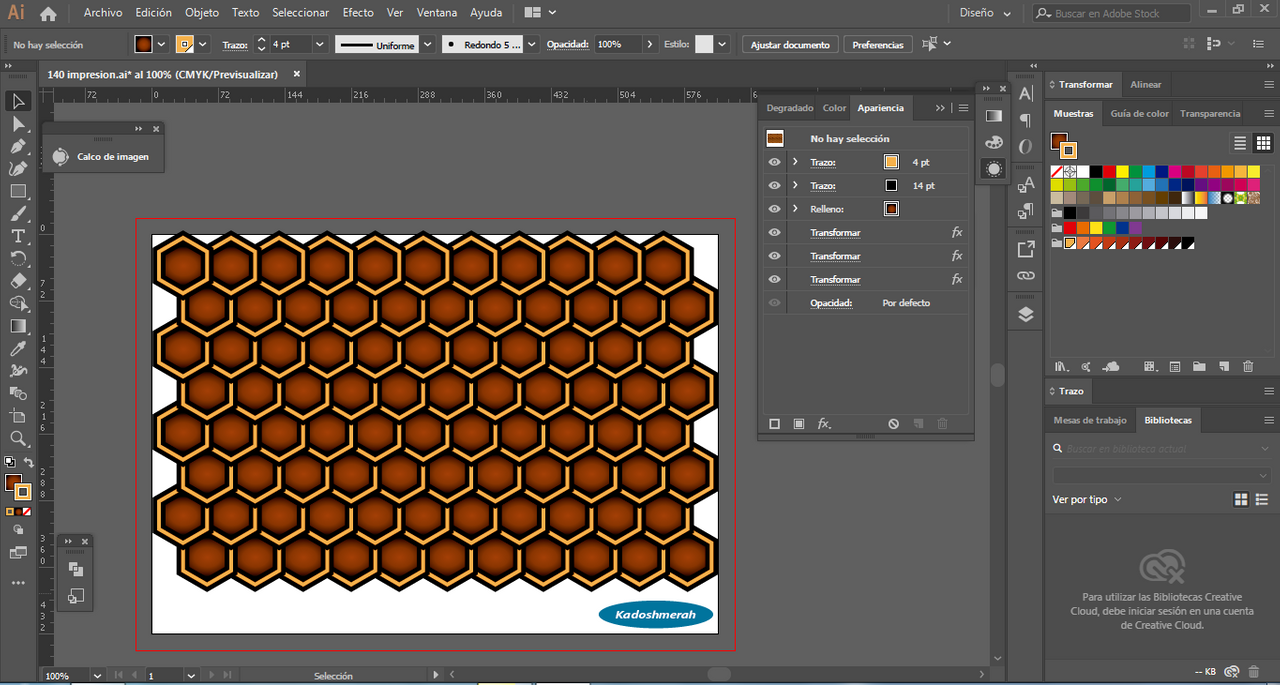The image size is (1280, 685).
Task: Click Preferencias button
Action: (878, 45)
